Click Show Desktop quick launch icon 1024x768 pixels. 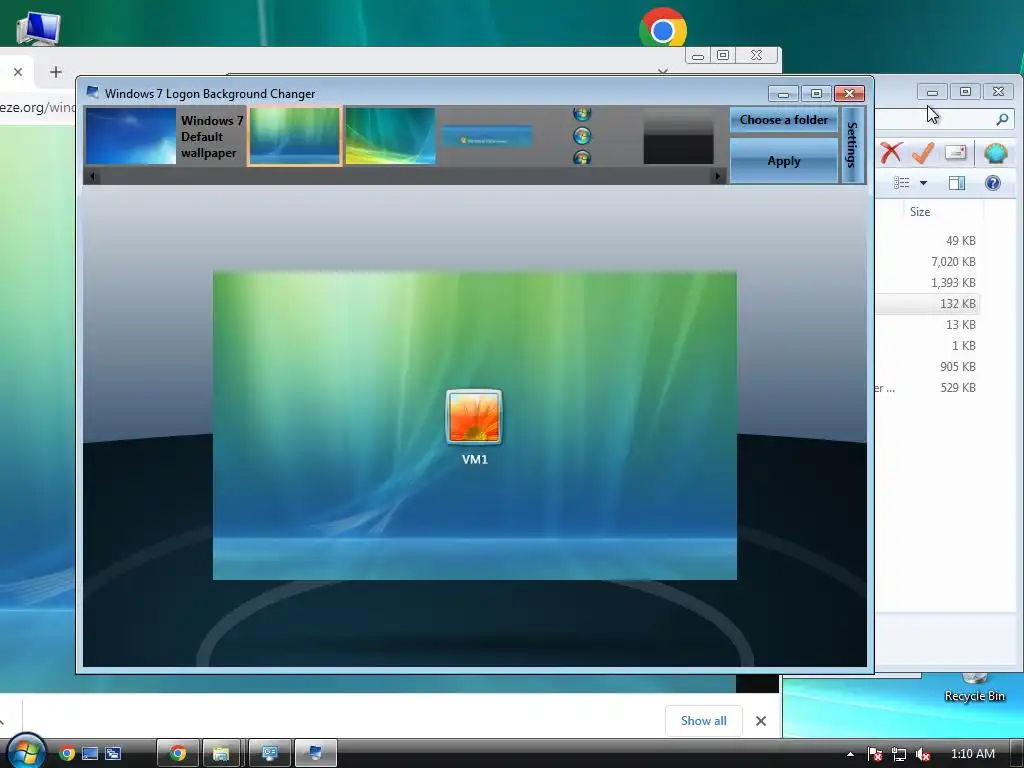pos(90,754)
